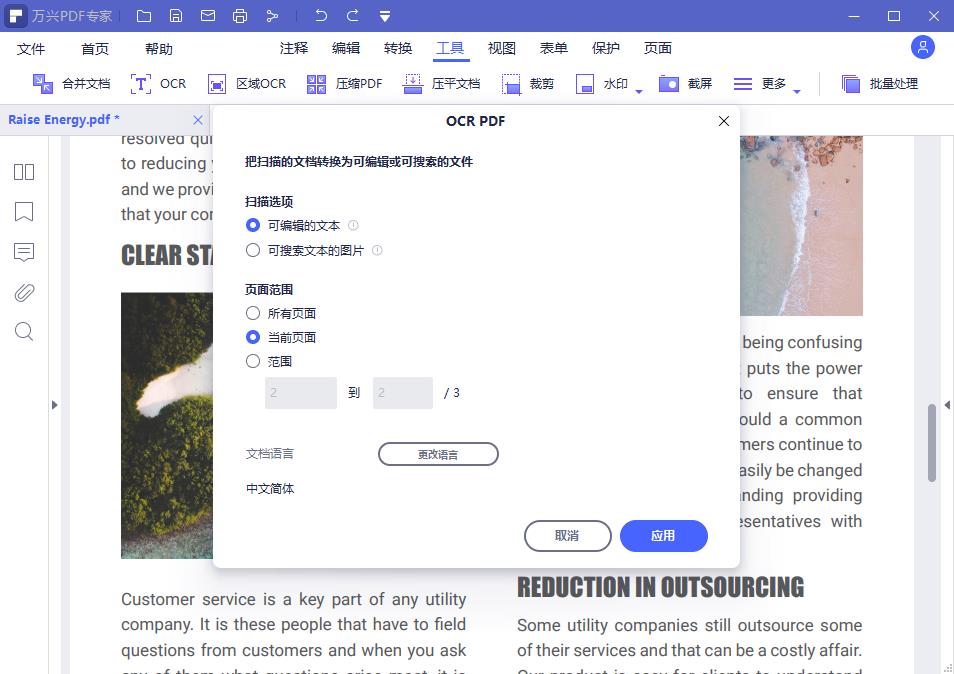Open the comments panel in sidebar

tap(24, 252)
